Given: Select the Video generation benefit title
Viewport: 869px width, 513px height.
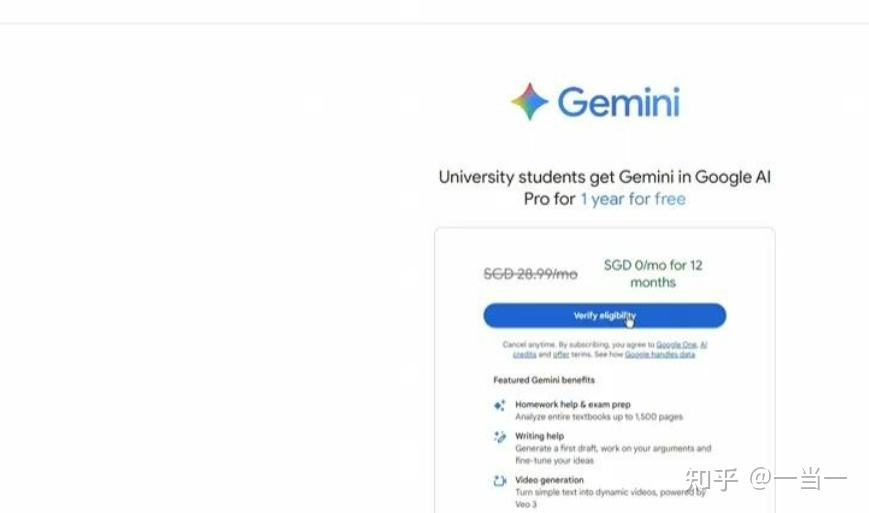Looking at the screenshot, I should pos(549,480).
